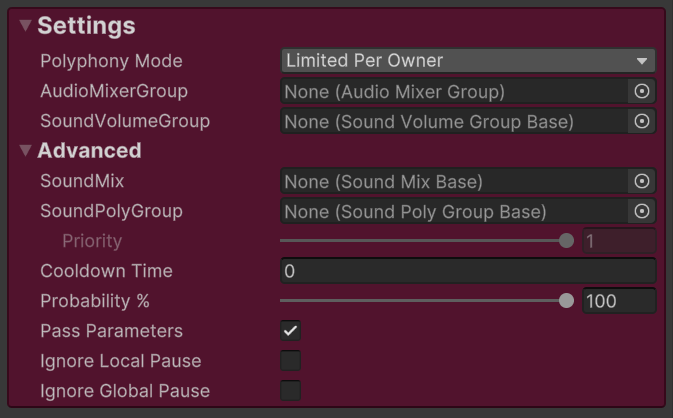Enable the Ignore Global Pause checkbox
The height and width of the screenshot is (418, 673).
click(x=291, y=391)
